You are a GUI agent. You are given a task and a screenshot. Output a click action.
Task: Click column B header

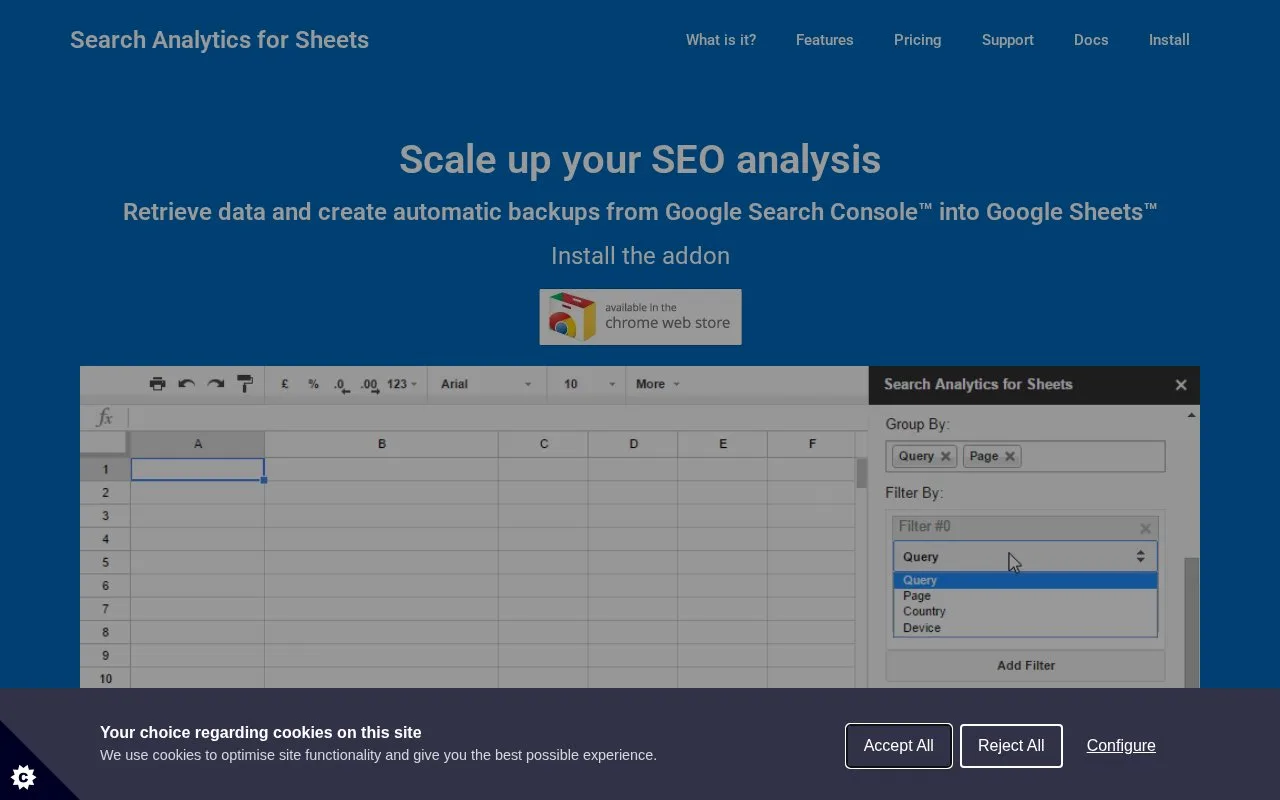[381, 444]
